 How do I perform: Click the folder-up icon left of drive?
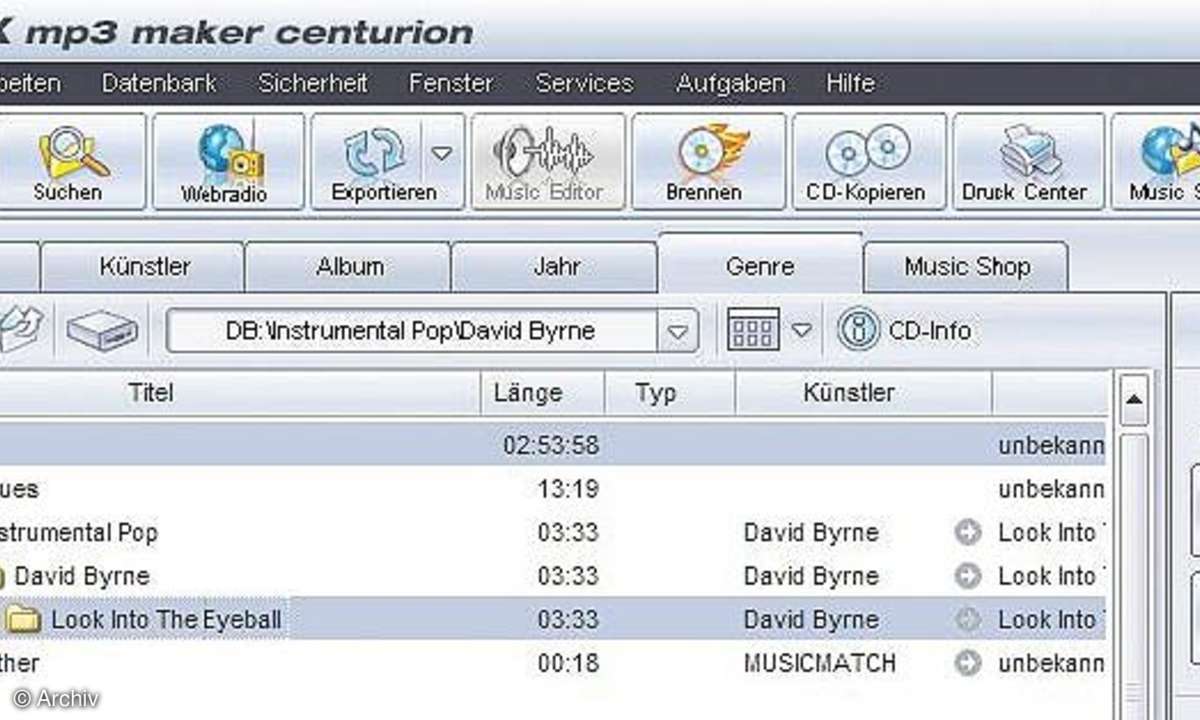[20, 331]
